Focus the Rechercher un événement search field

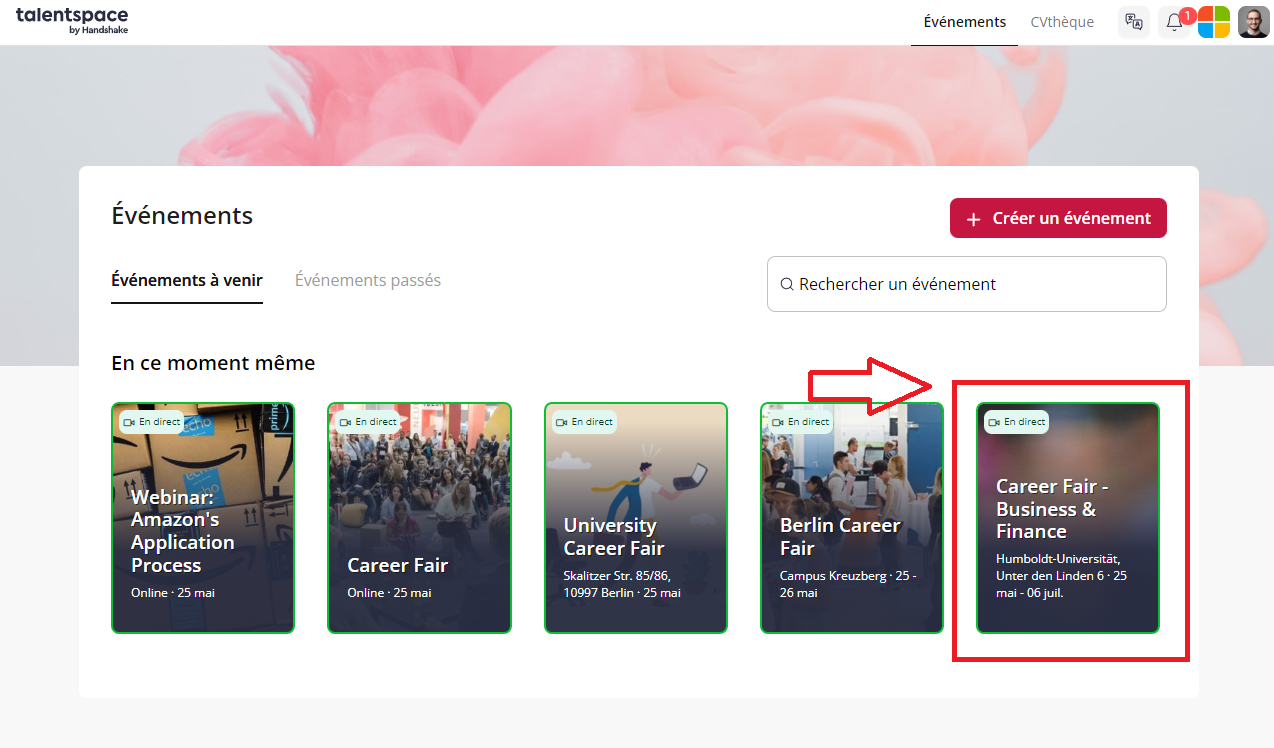coord(967,284)
